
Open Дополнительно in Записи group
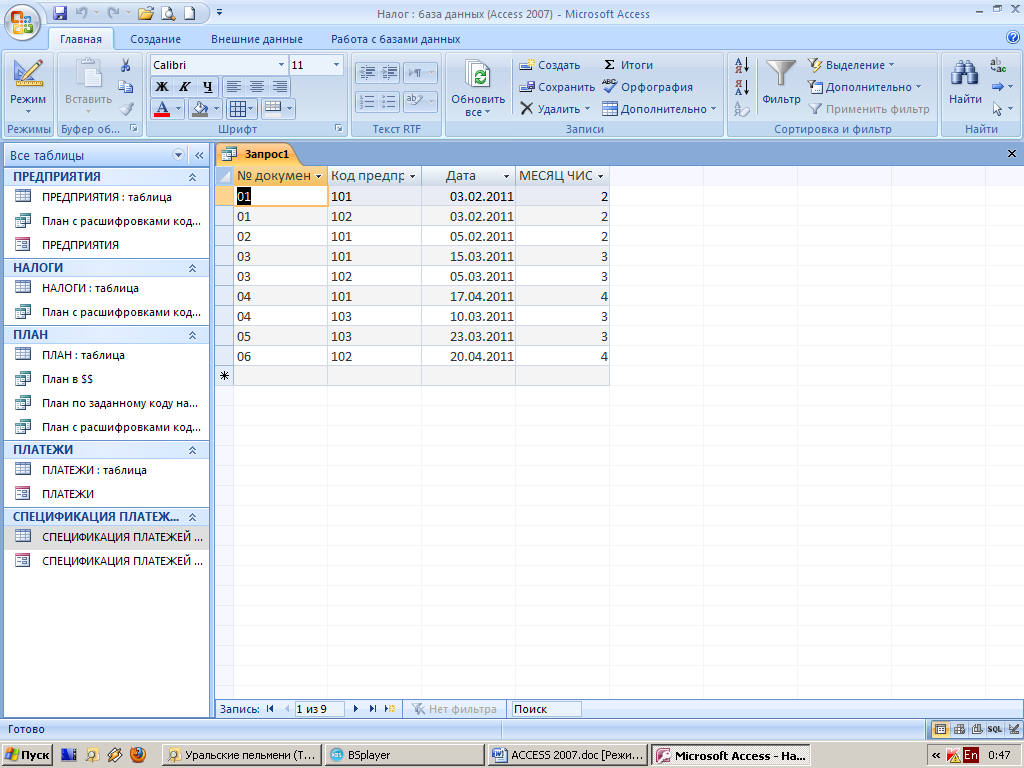click(x=660, y=109)
